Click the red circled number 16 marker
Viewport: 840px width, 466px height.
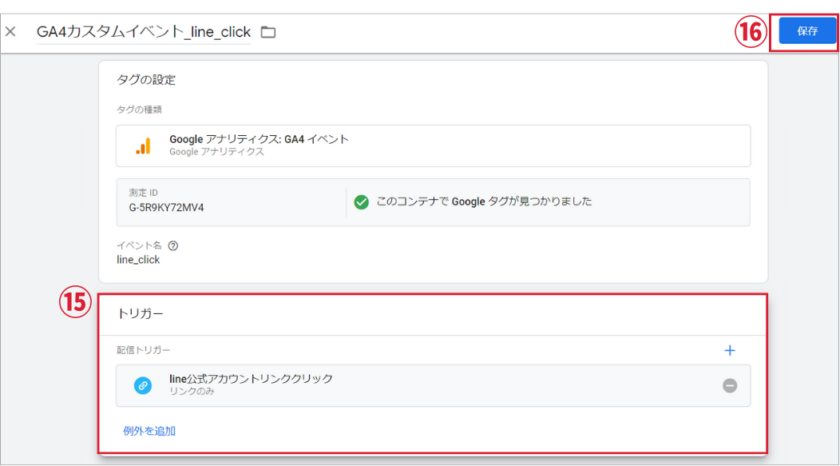[x=749, y=32]
